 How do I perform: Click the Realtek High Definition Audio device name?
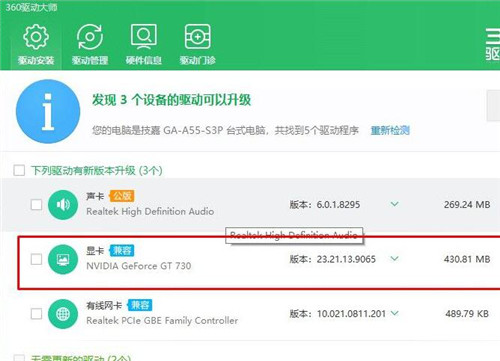point(150,211)
